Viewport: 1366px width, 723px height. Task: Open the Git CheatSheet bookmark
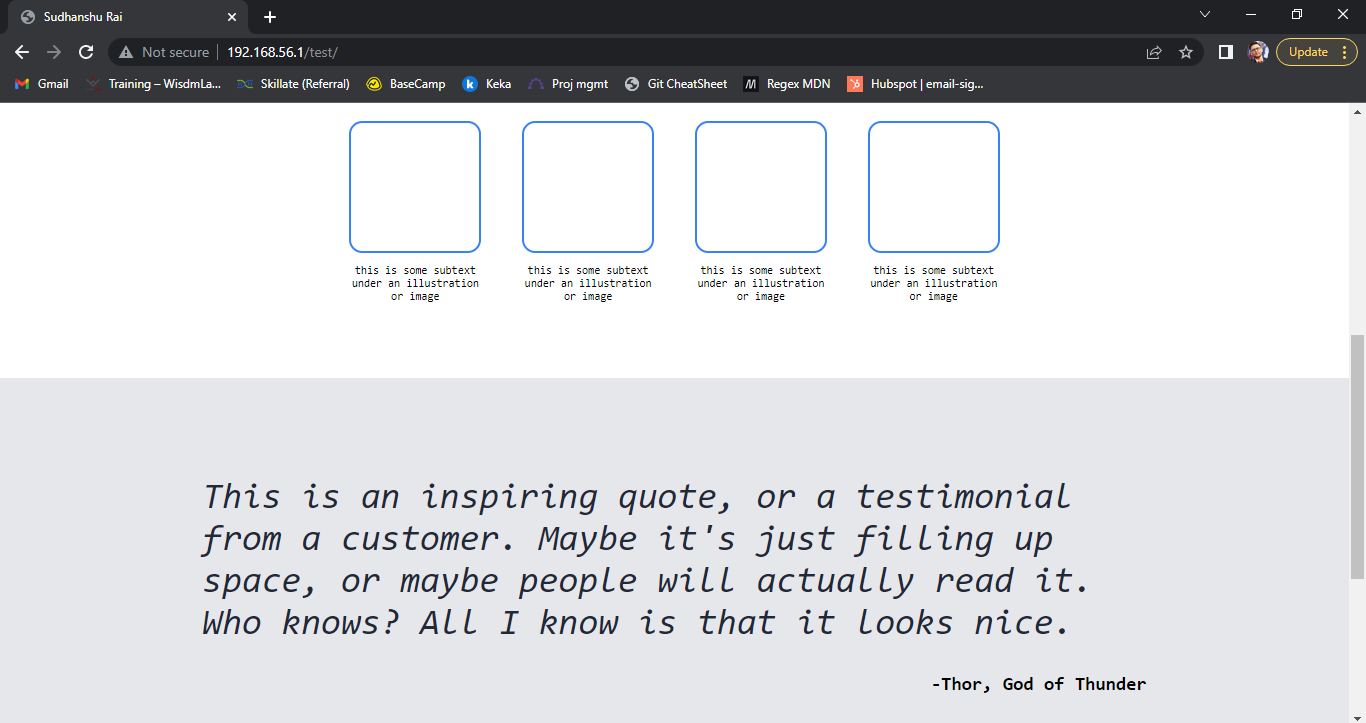[676, 84]
